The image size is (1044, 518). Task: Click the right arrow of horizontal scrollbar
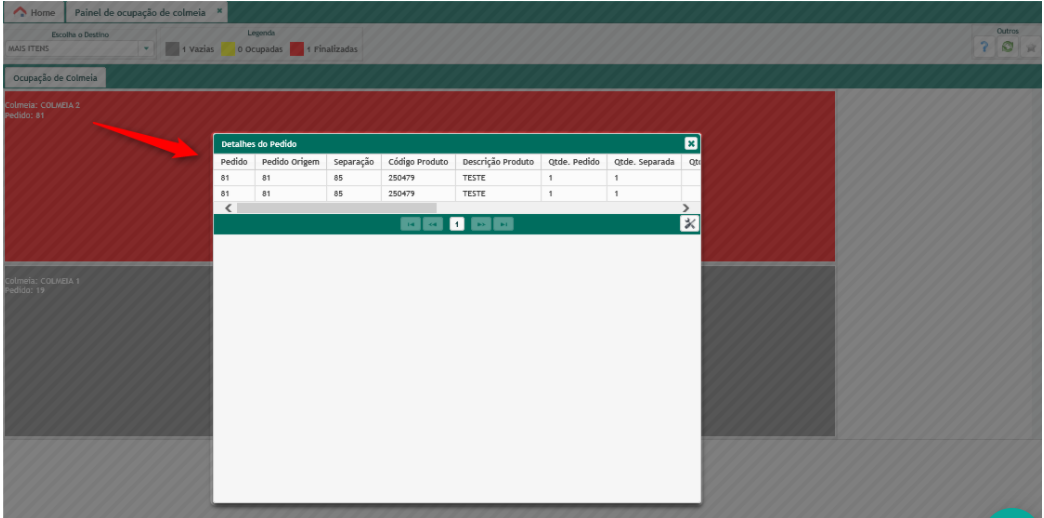click(686, 208)
